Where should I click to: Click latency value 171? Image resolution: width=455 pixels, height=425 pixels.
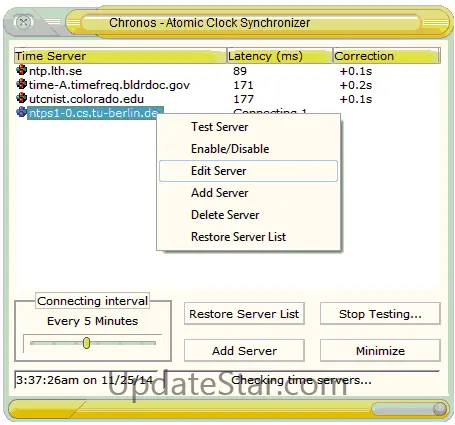(x=243, y=85)
